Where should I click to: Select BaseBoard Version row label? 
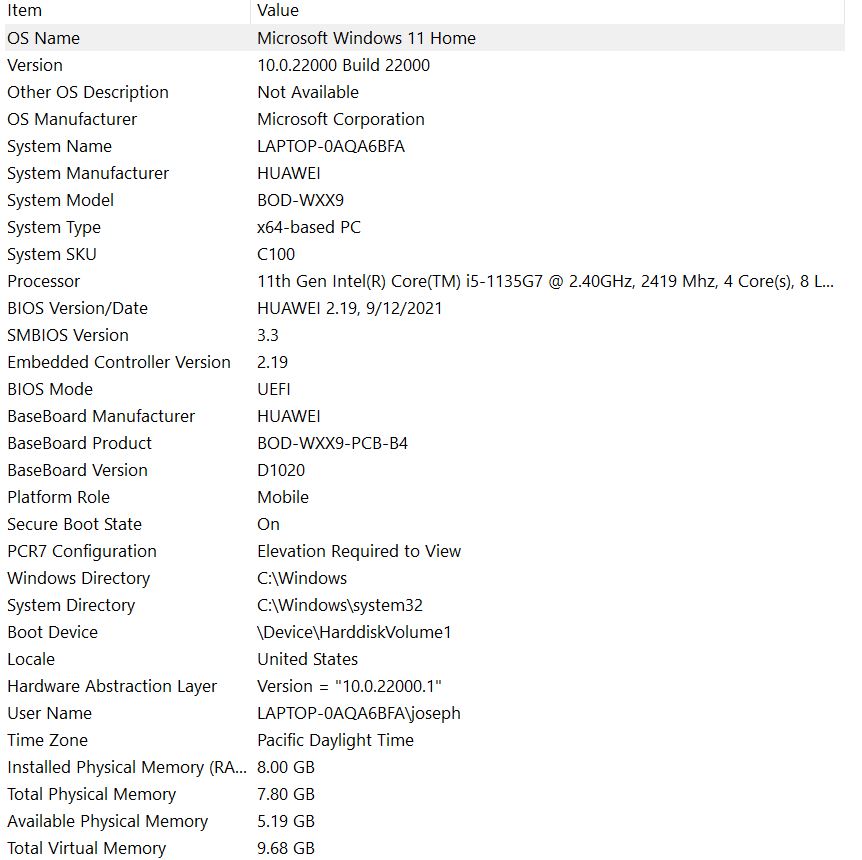click(78, 470)
